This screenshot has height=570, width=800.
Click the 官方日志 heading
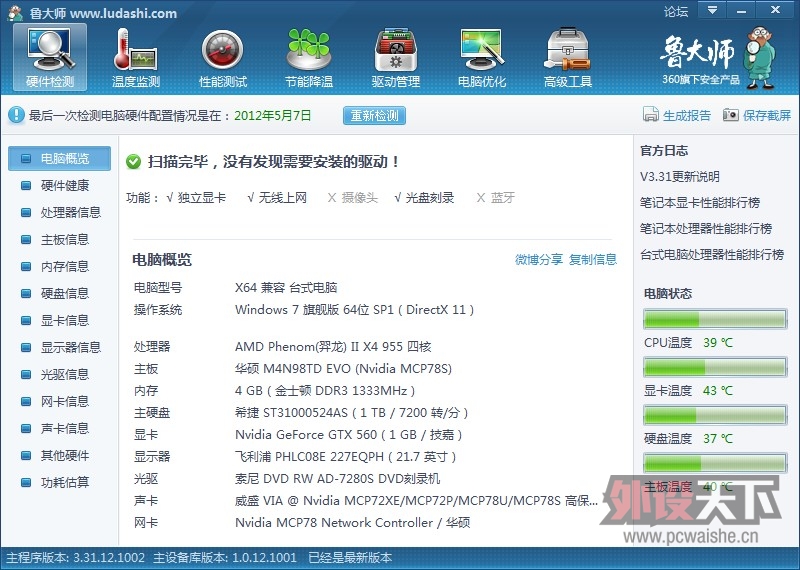(664, 151)
